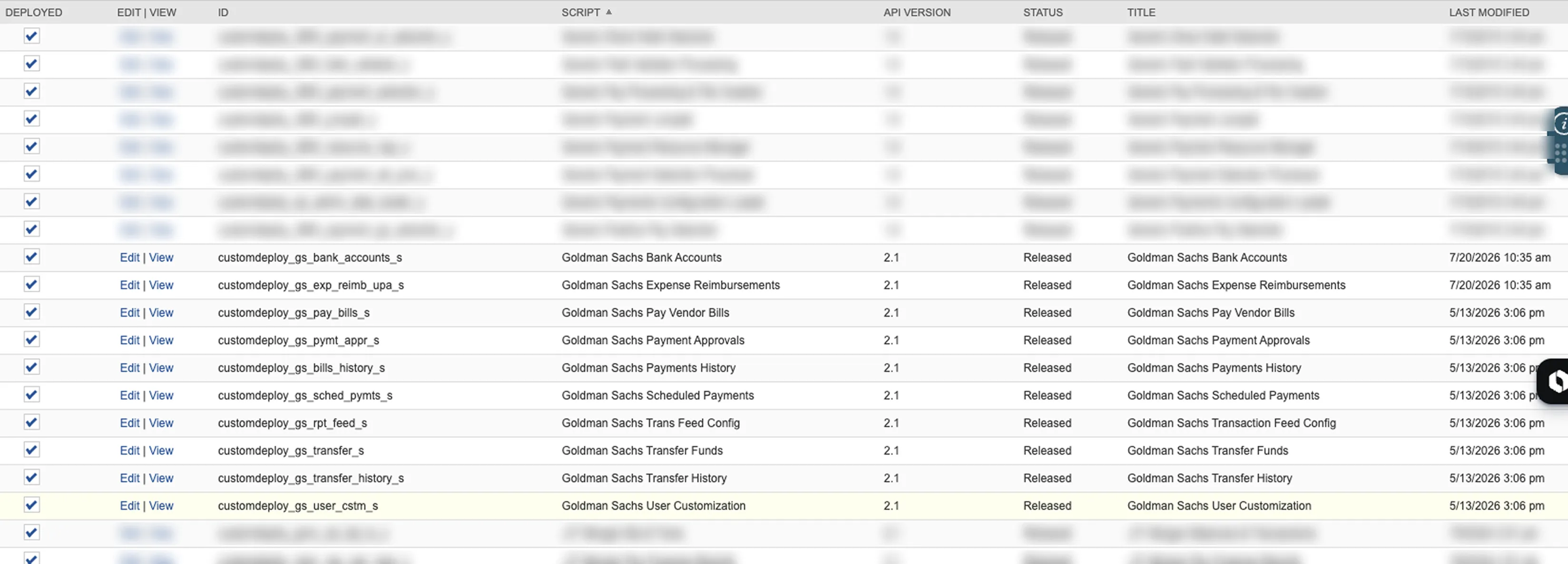Edit the customdeploy_gs_transfer_s deployment
Image resolution: width=1568 pixels, height=564 pixels.
(130, 450)
